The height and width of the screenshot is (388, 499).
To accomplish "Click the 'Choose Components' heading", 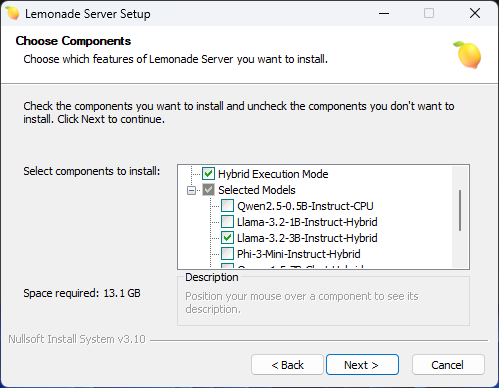I will point(73,41).
